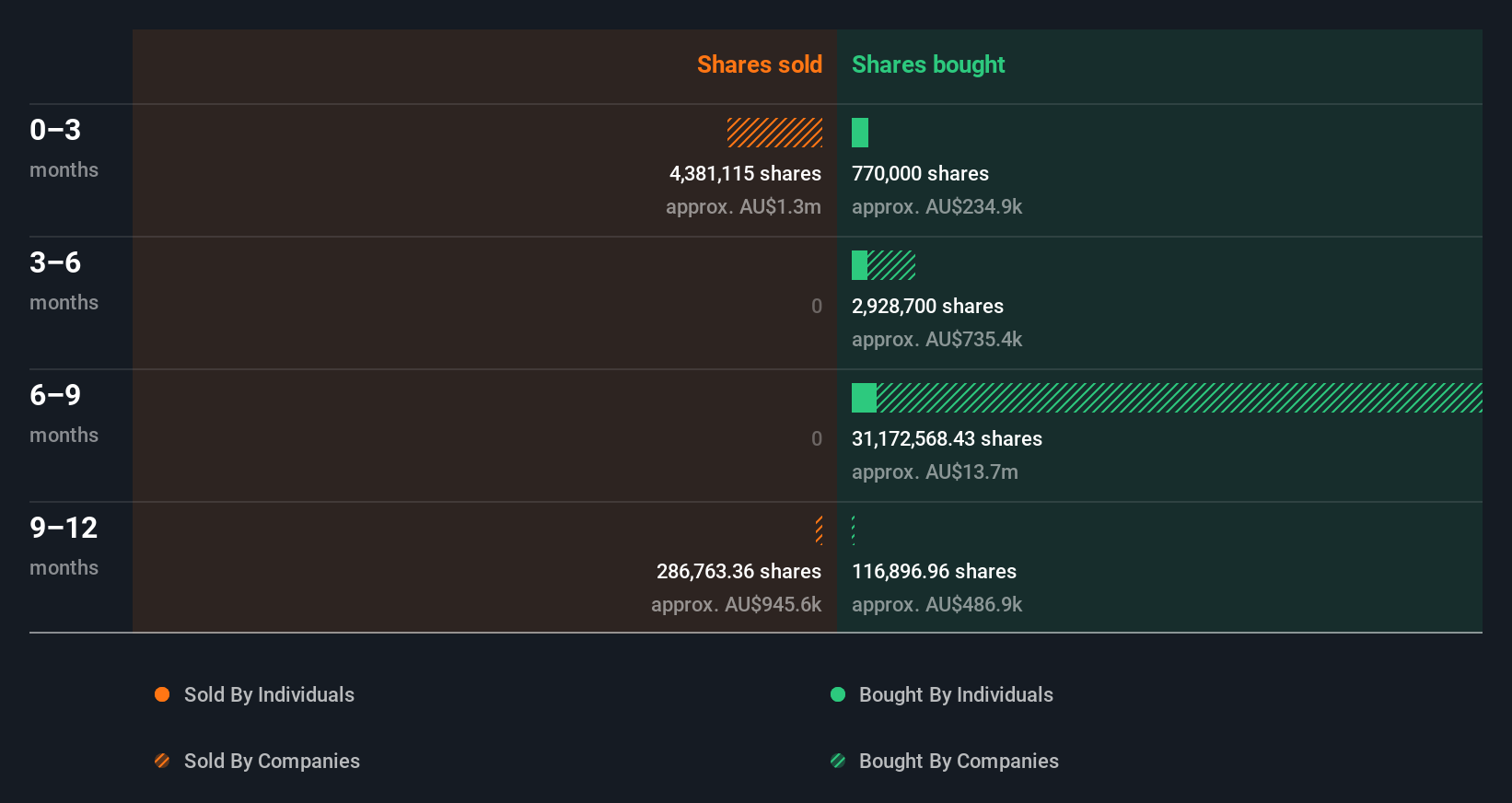Click the approx. AU$945.6k amount
1512x803 pixels.
[736, 604]
